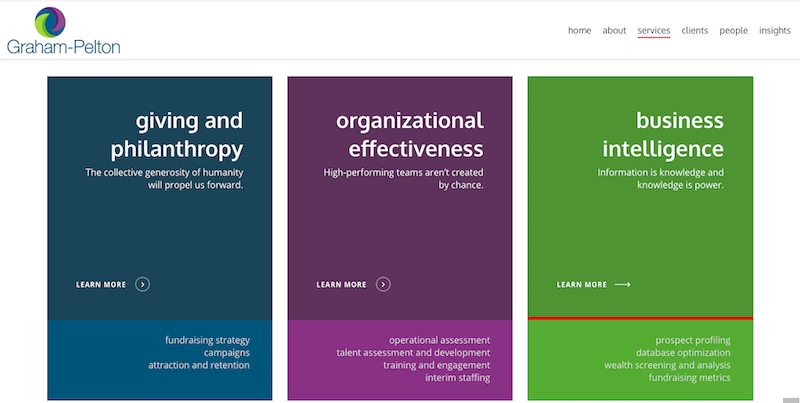
Task: Open the giving and philanthropy heading
Action: pyautogui.click(x=177, y=135)
